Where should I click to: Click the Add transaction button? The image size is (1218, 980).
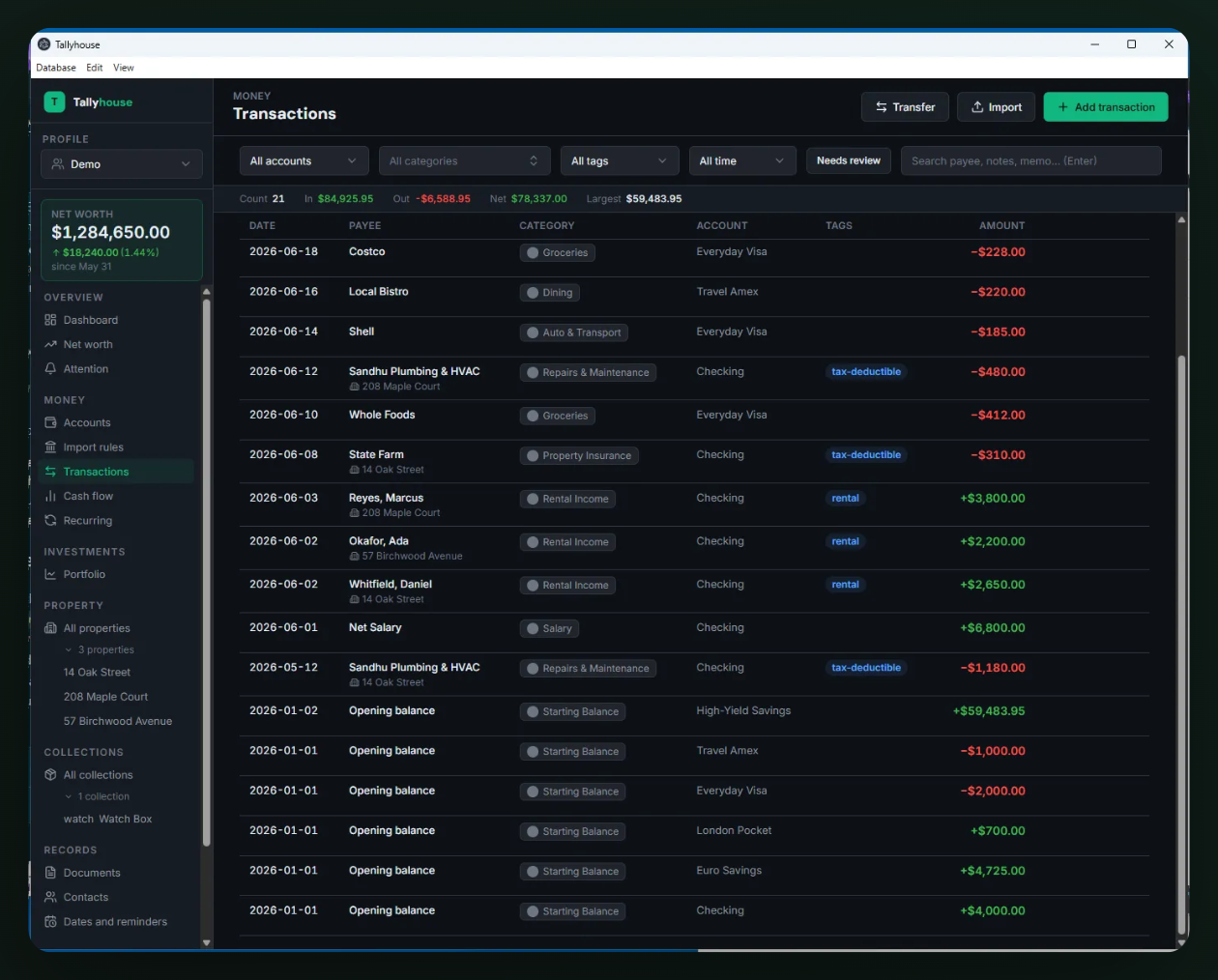(1106, 107)
